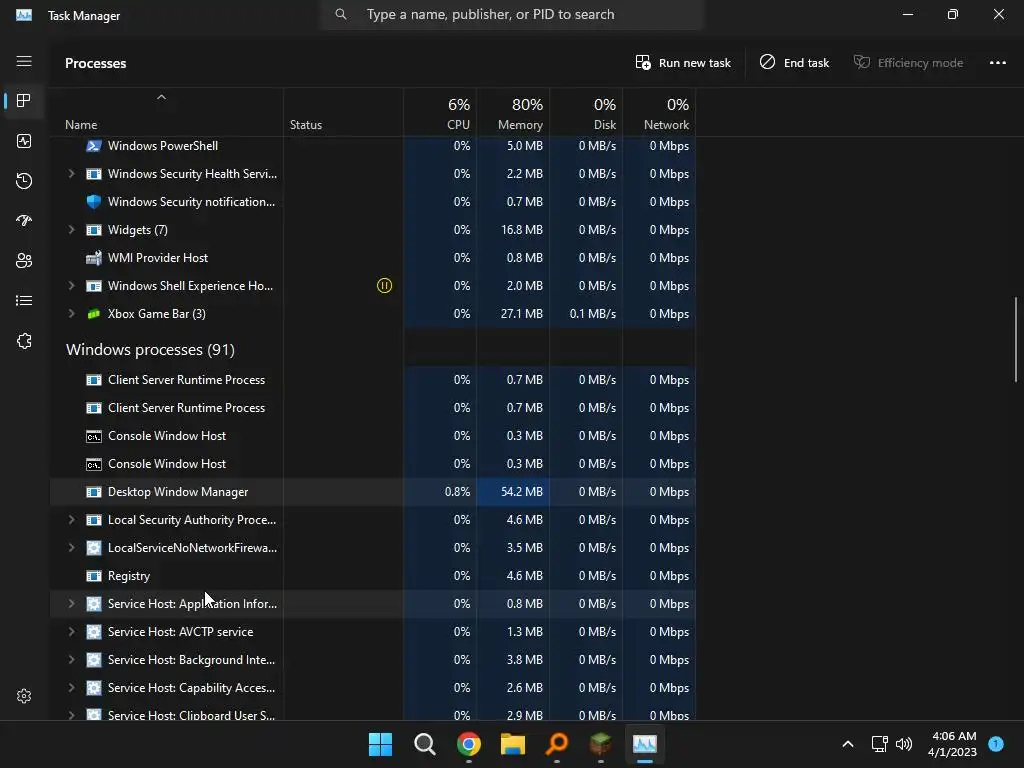Click the 16.8 MB Widgets memory value
The image size is (1024, 768).
(521, 230)
